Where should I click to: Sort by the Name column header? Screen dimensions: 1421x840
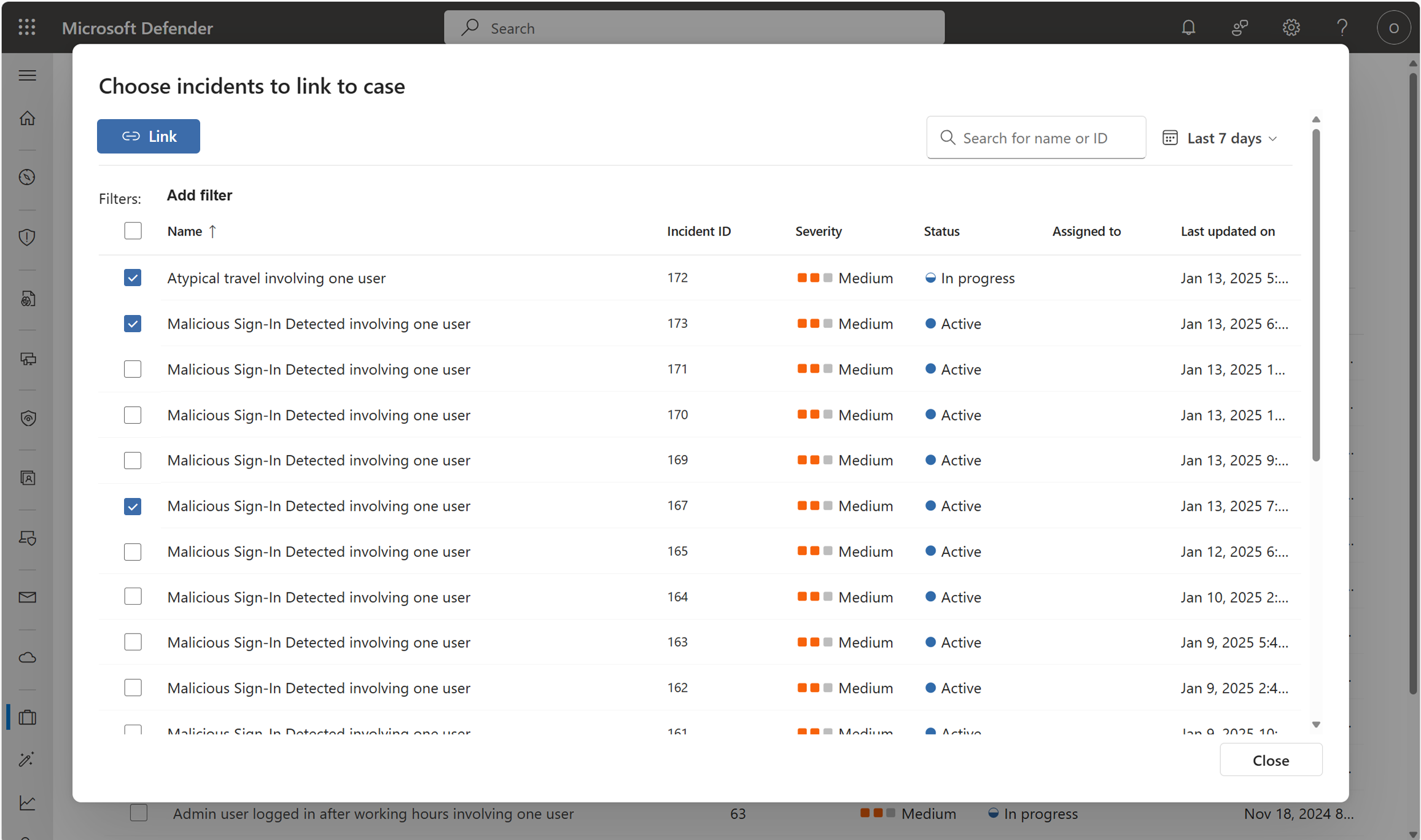185,231
